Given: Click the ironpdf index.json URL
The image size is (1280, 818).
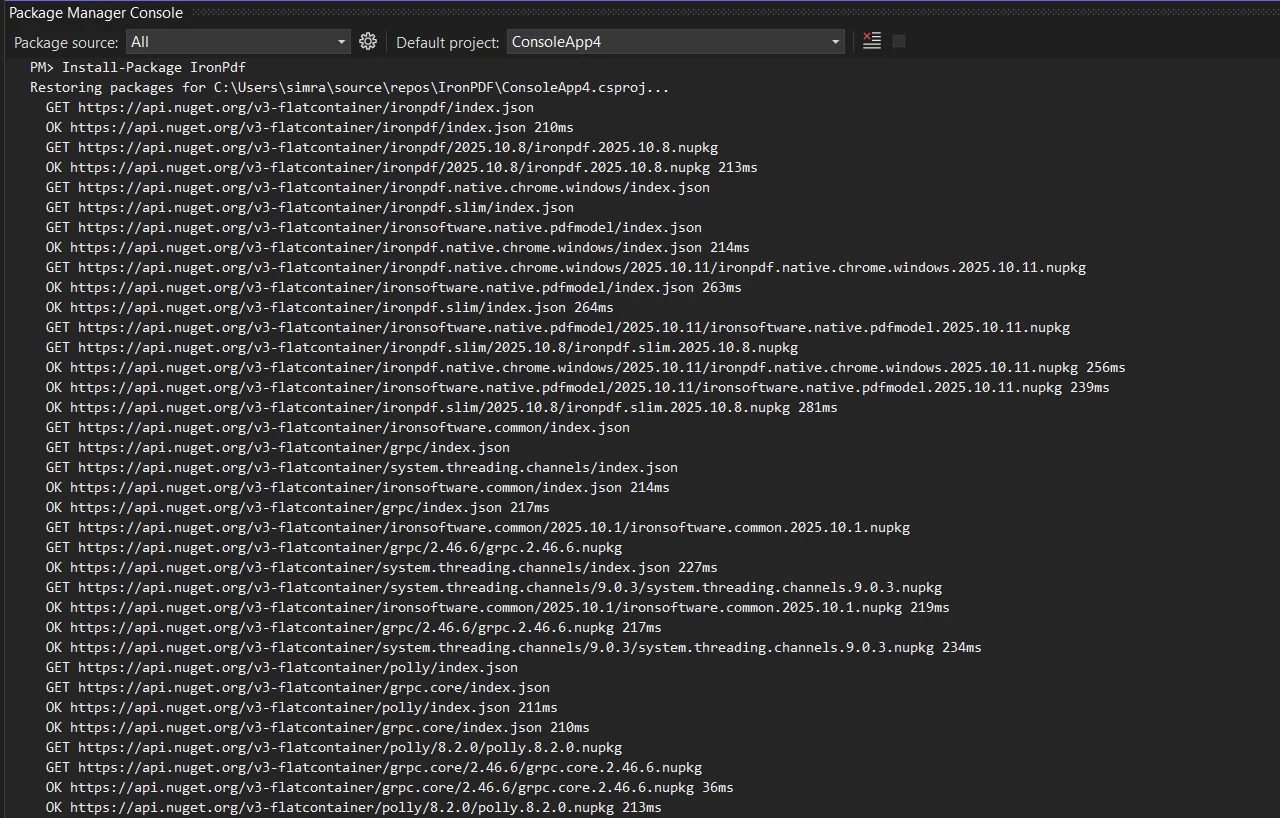Looking at the screenshot, I should pos(290,107).
